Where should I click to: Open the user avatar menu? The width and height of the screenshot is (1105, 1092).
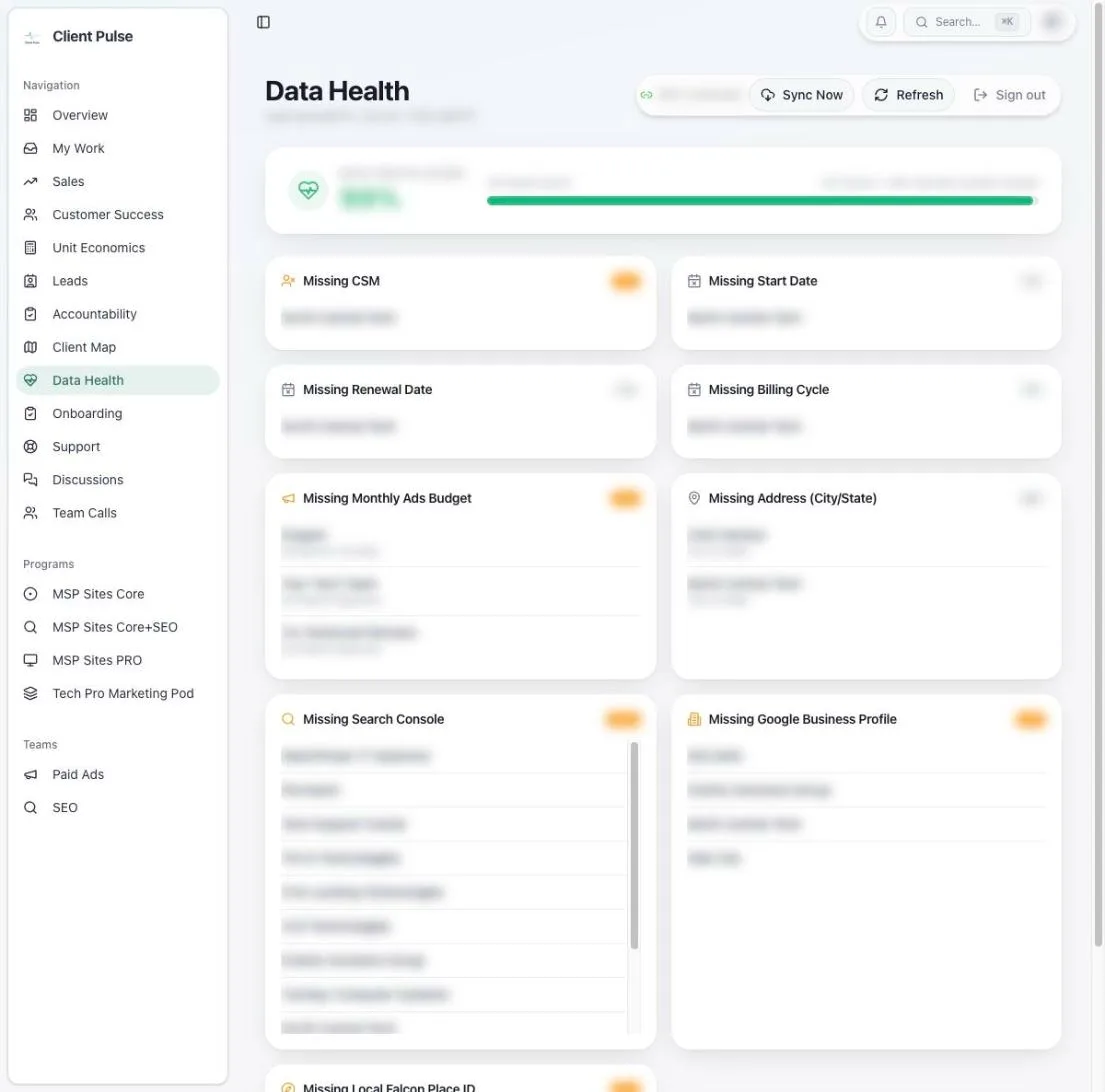(1051, 22)
